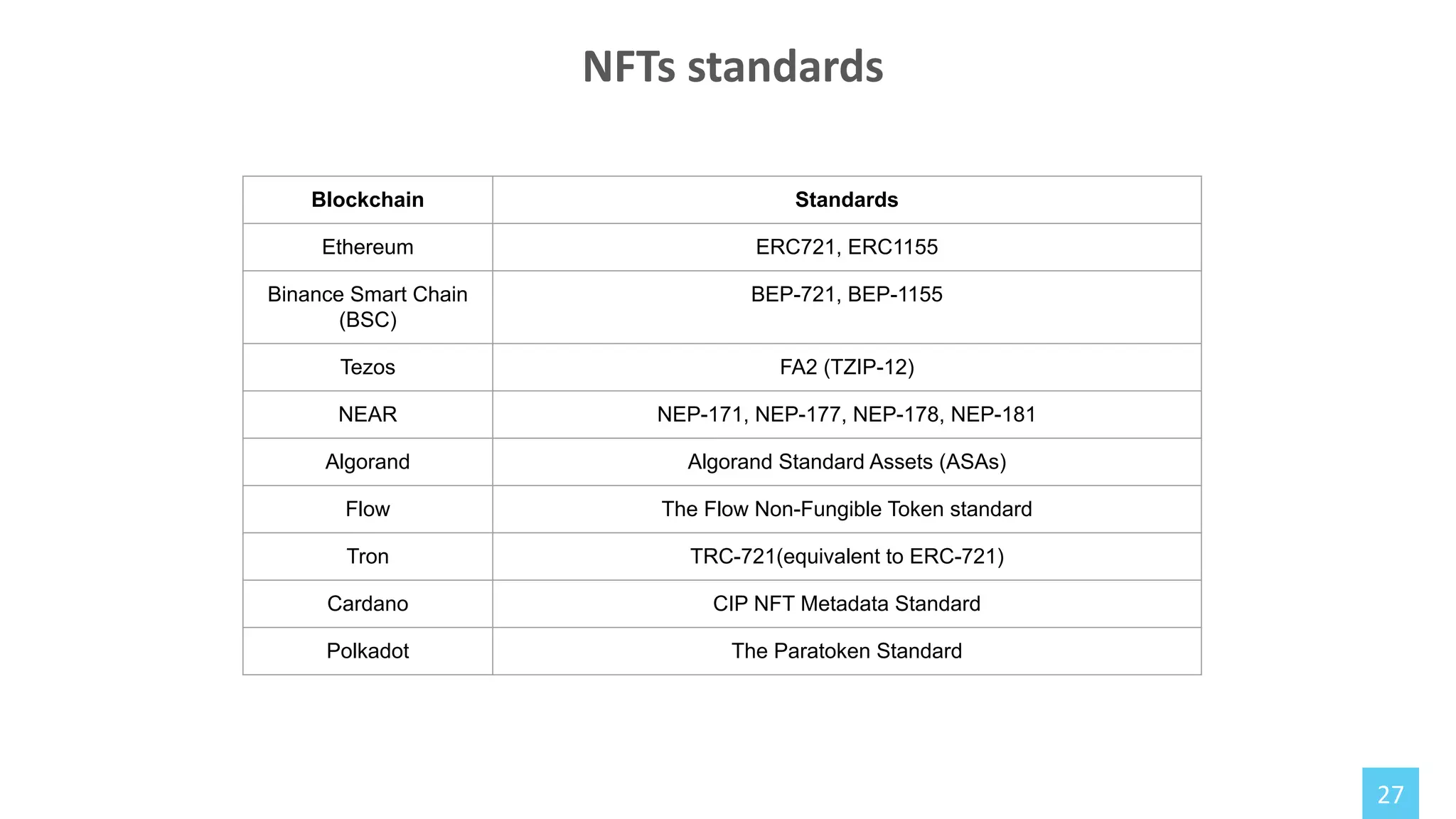Image resolution: width=1456 pixels, height=819 pixels.
Task: Select the Tron blockchain cell
Action: (368, 556)
